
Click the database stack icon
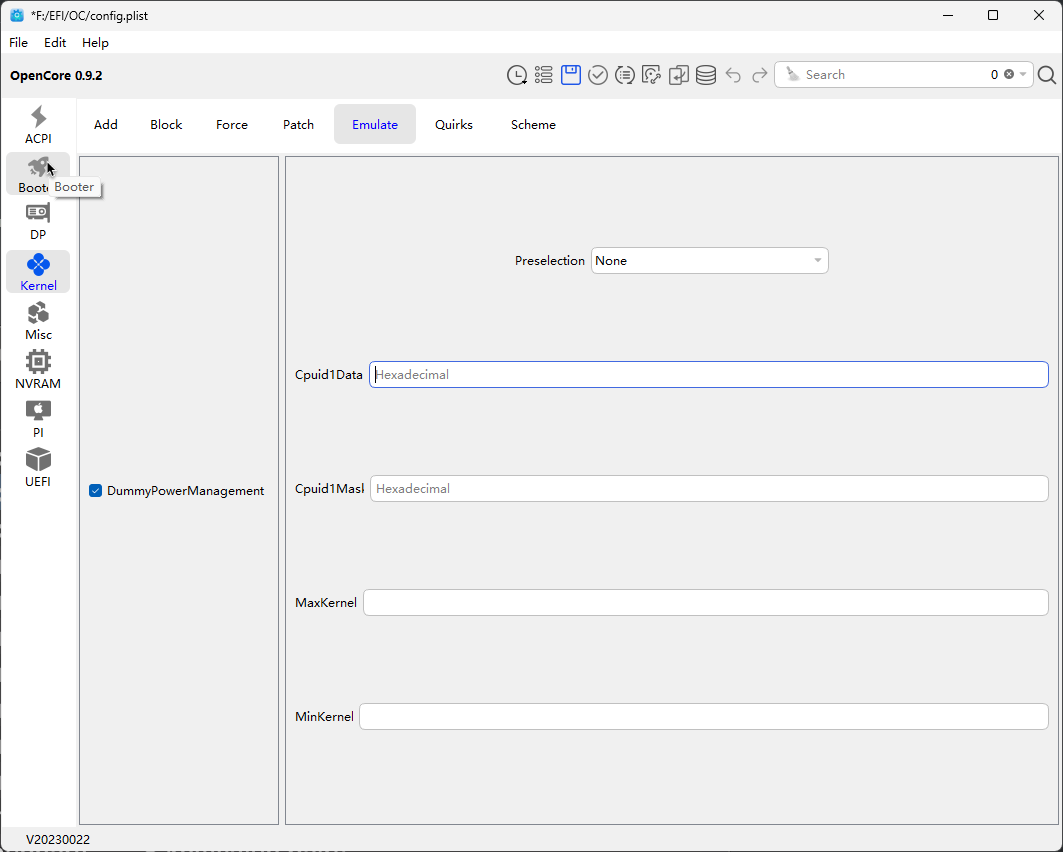(706, 75)
